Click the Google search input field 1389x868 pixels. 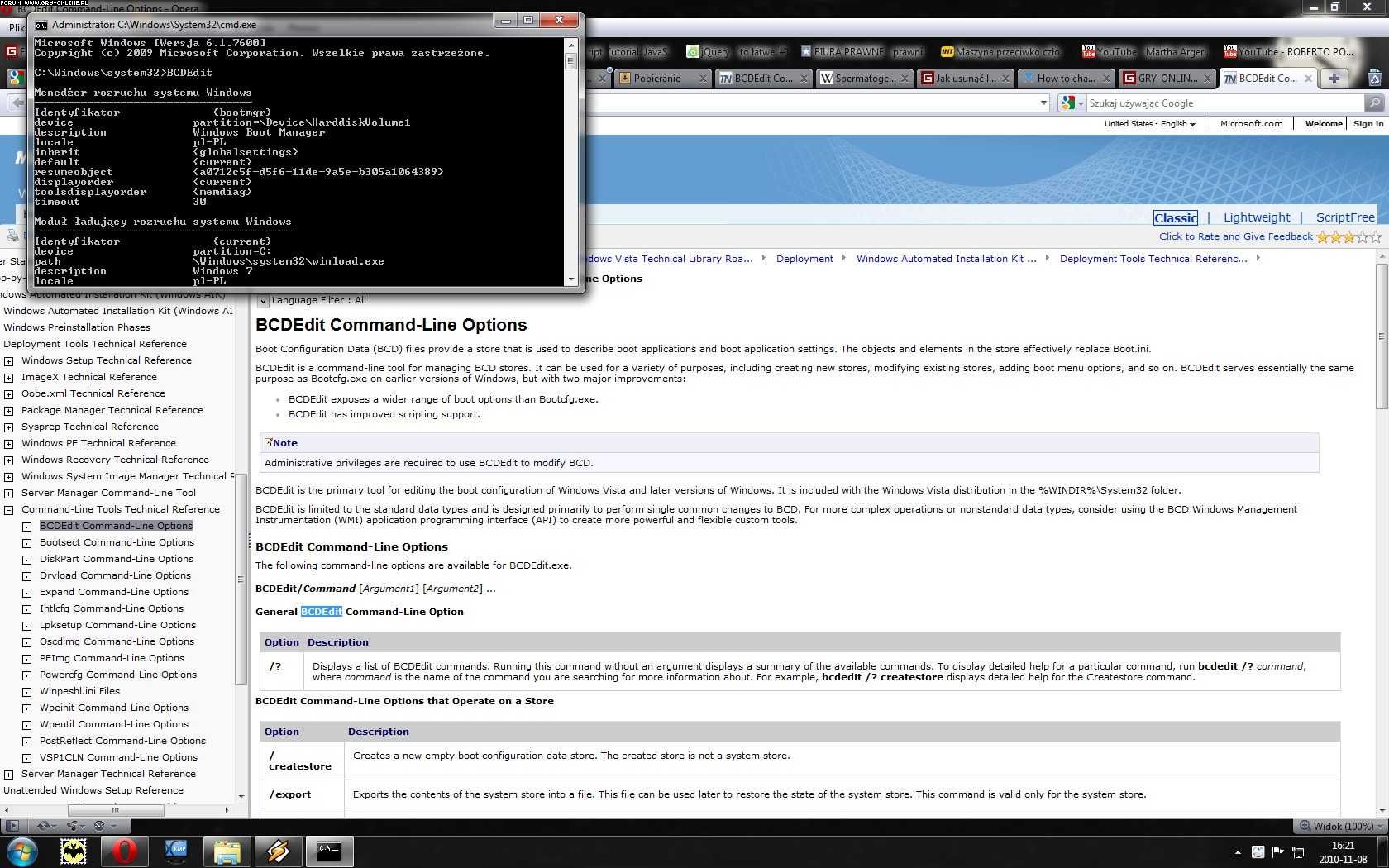tap(1225, 103)
